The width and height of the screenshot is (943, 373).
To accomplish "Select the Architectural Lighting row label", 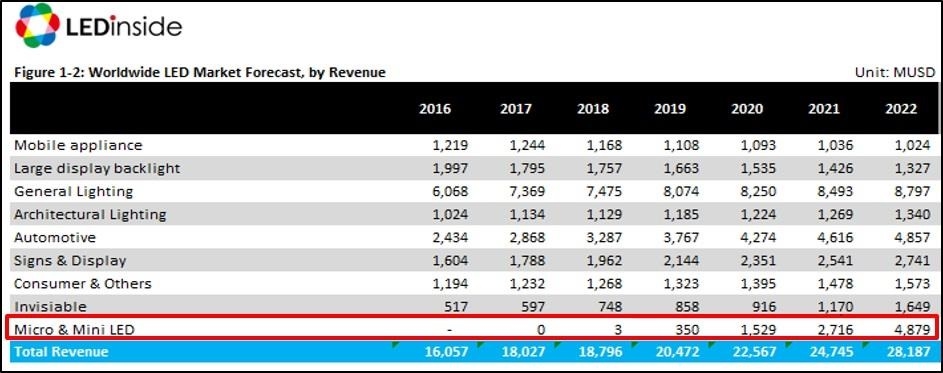I will [x=90, y=214].
